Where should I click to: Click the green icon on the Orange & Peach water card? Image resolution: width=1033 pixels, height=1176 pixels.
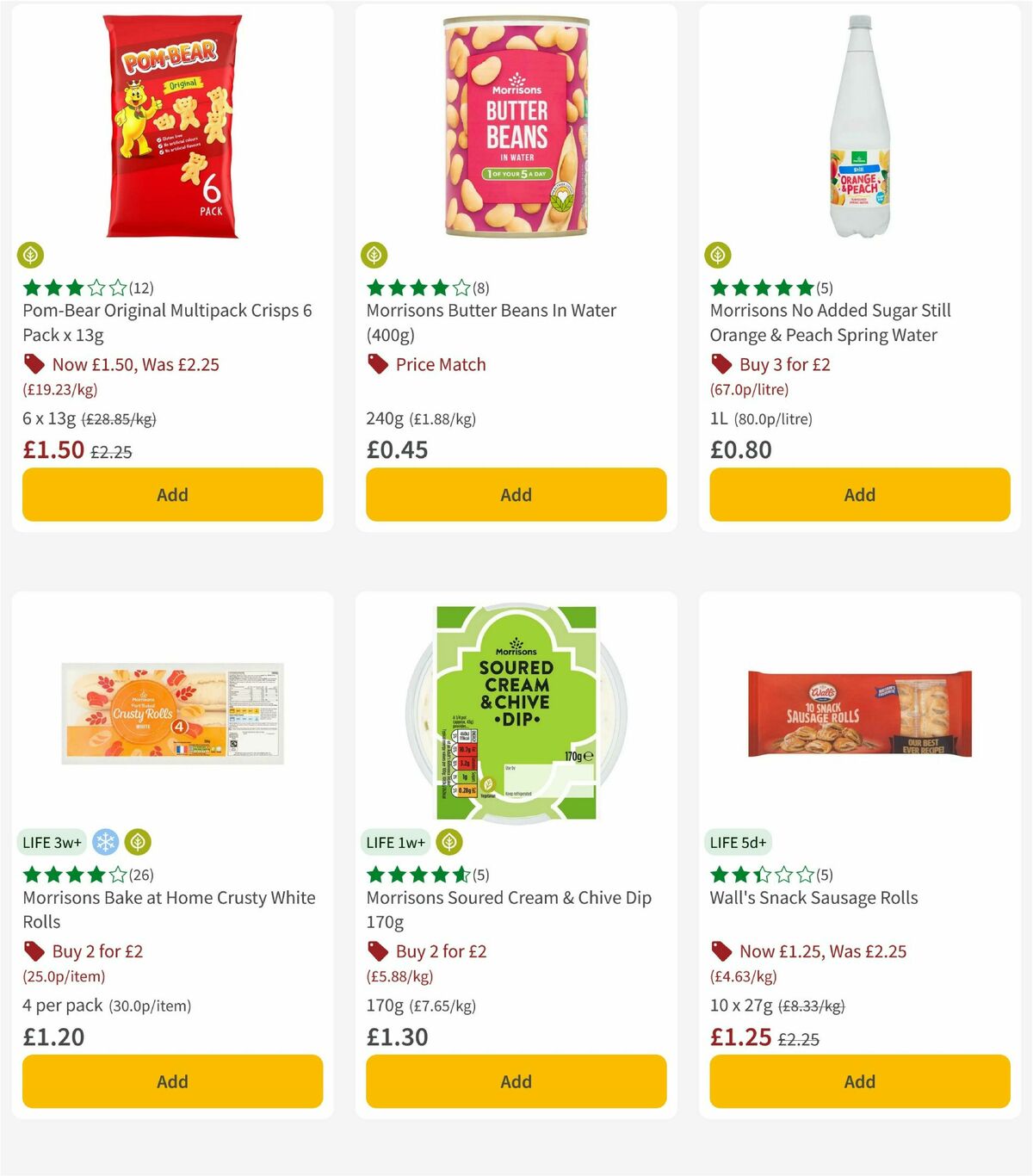tap(718, 255)
